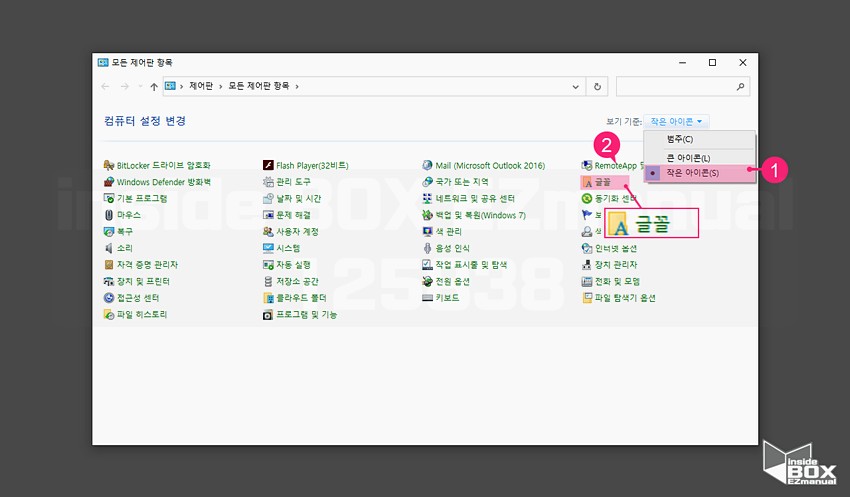Minimize the 모든 제어판 항목 window
This screenshot has height=497, width=850.
point(683,63)
